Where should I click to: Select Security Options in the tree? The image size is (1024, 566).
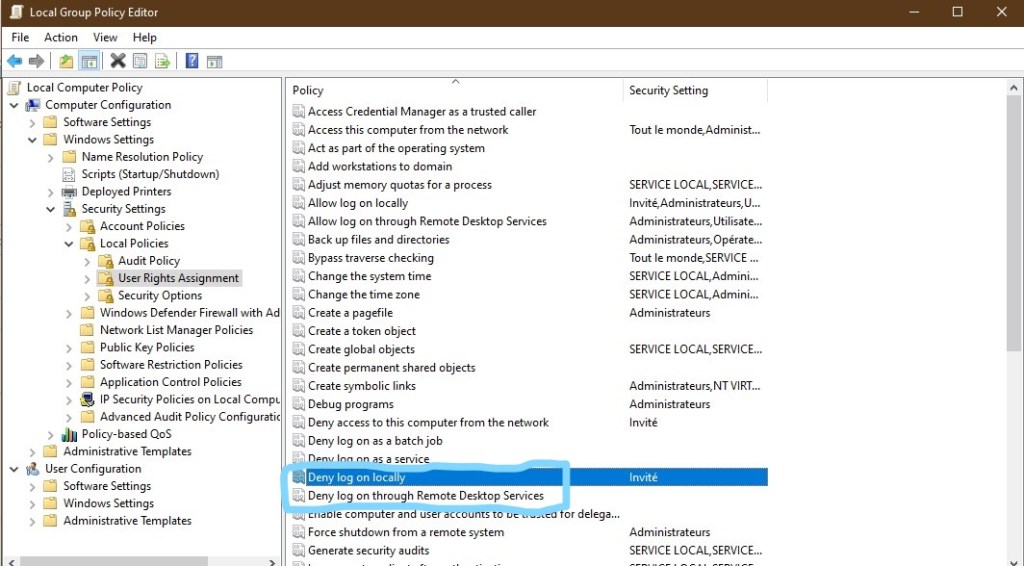point(160,296)
